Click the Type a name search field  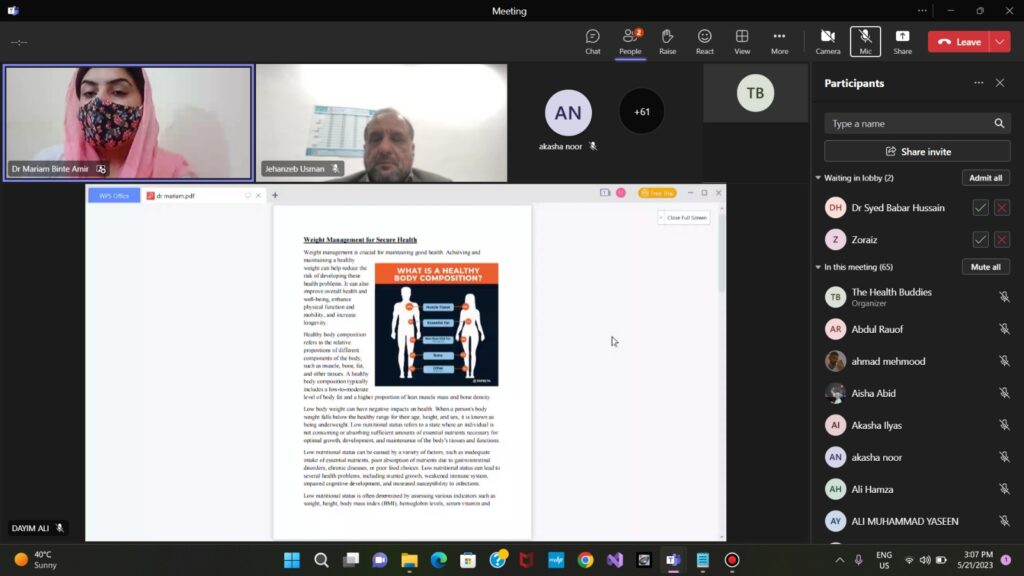pos(917,123)
